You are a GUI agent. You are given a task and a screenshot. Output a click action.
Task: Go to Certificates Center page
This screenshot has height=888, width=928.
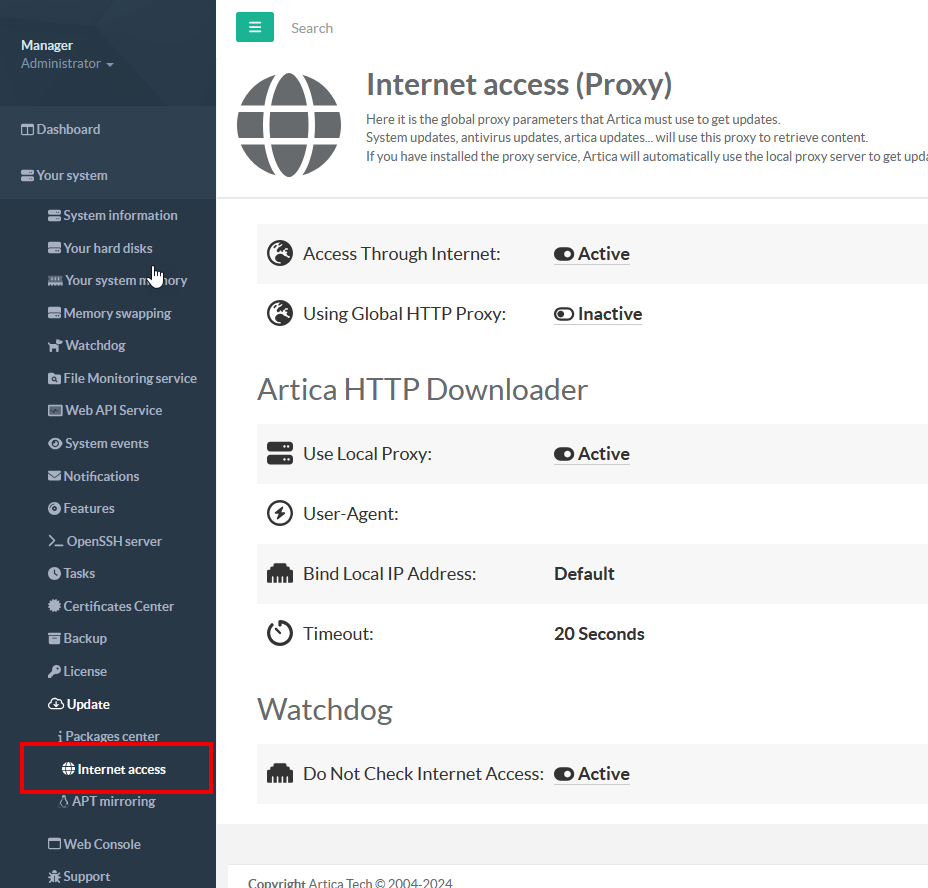tap(118, 607)
